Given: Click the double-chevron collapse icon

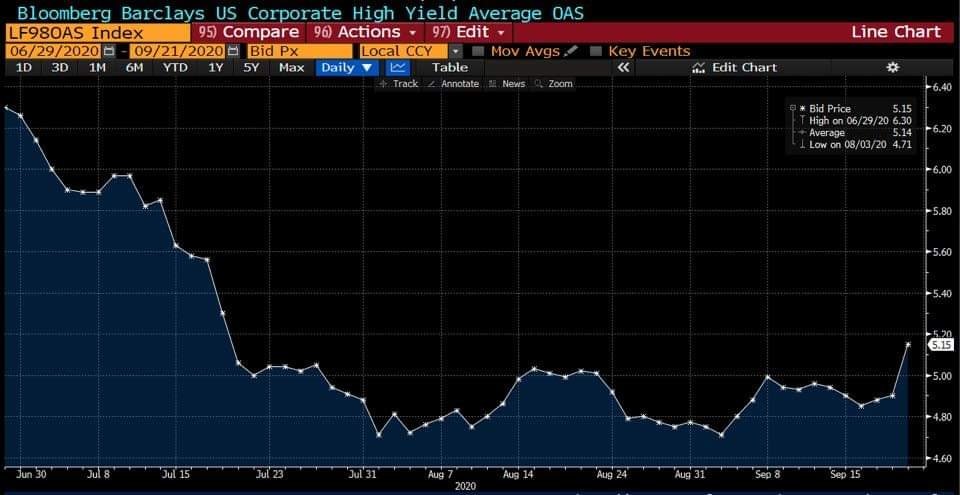Looking at the screenshot, I should pyautogui.click(x=623, y=67).
